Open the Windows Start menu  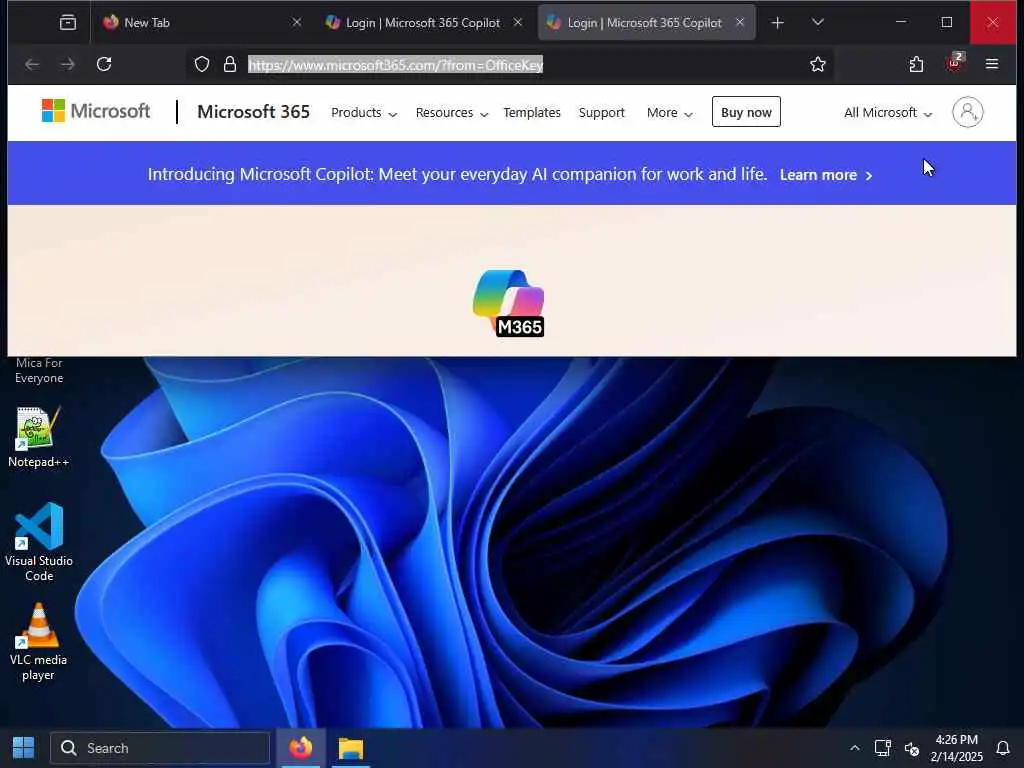pyautogui.click(x=24, y=748)
